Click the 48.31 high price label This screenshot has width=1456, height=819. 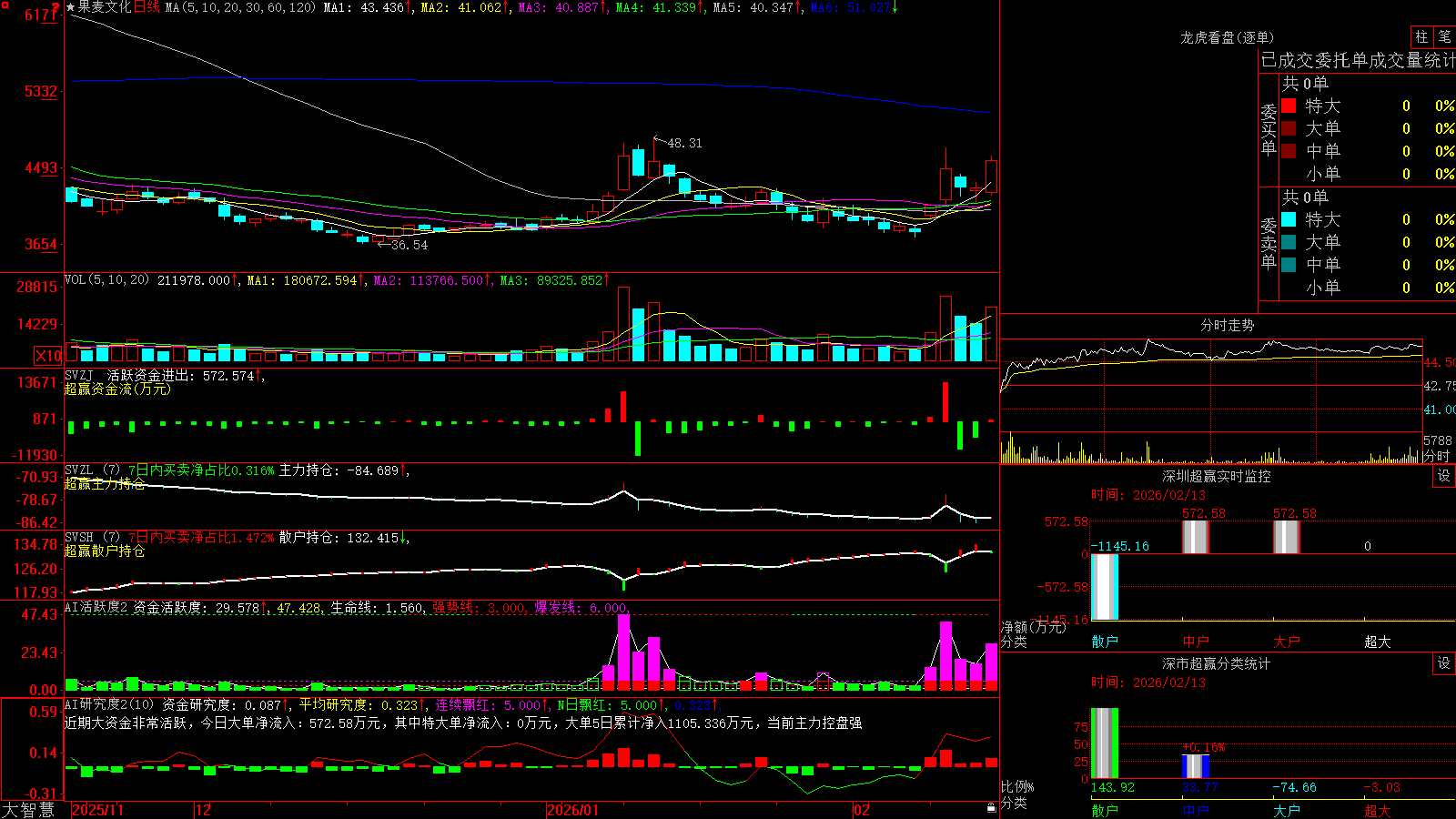point(684,143)
